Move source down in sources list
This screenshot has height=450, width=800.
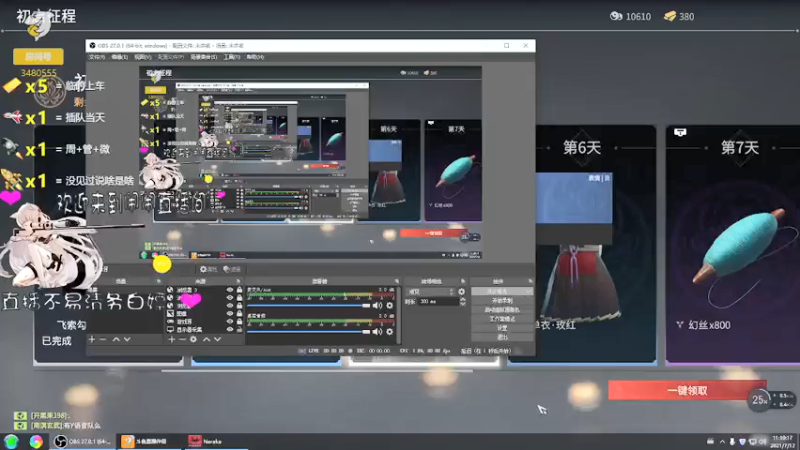click(x=217, y=339)
